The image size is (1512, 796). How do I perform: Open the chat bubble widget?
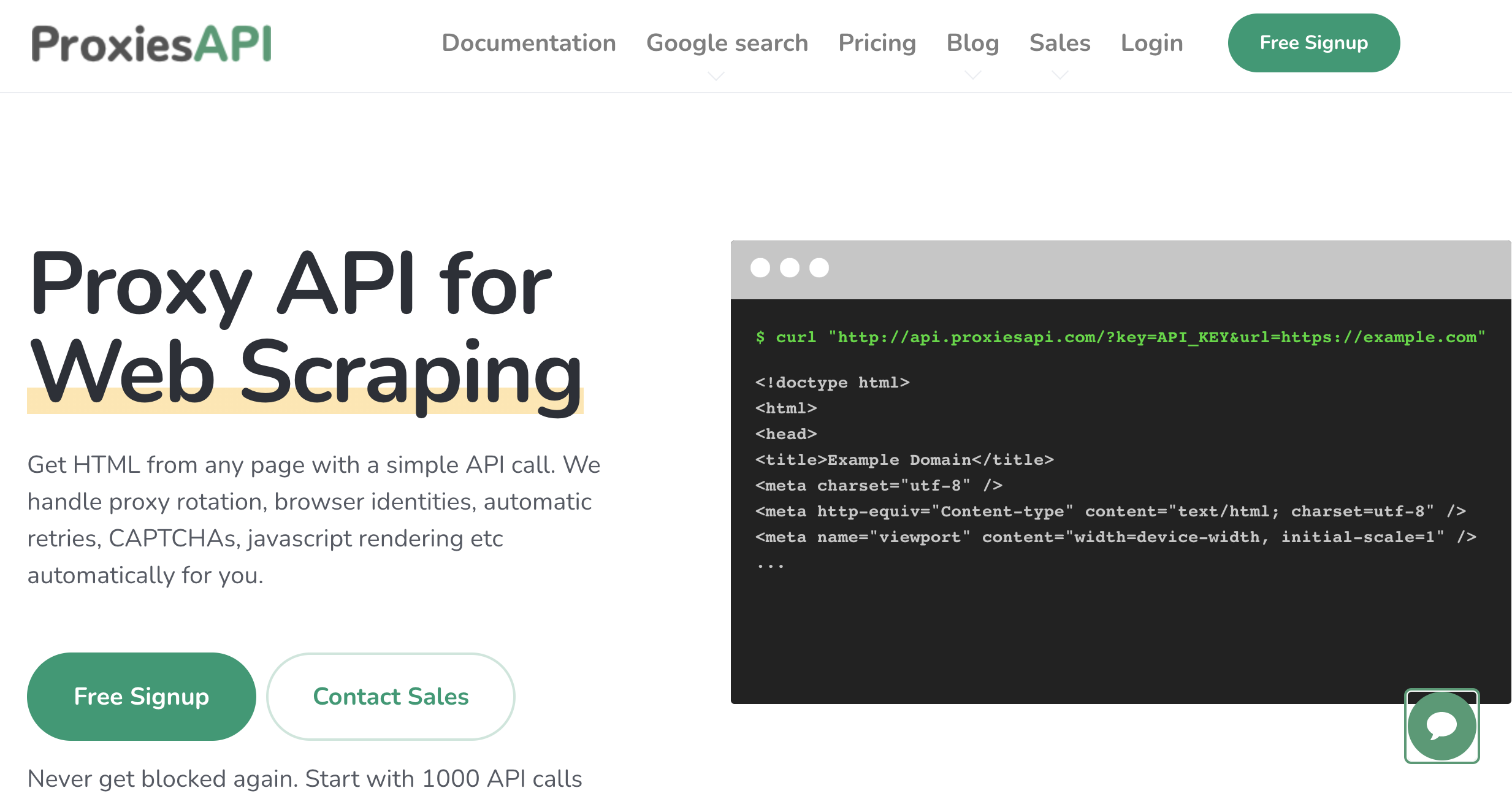[x=1441, y=726]
